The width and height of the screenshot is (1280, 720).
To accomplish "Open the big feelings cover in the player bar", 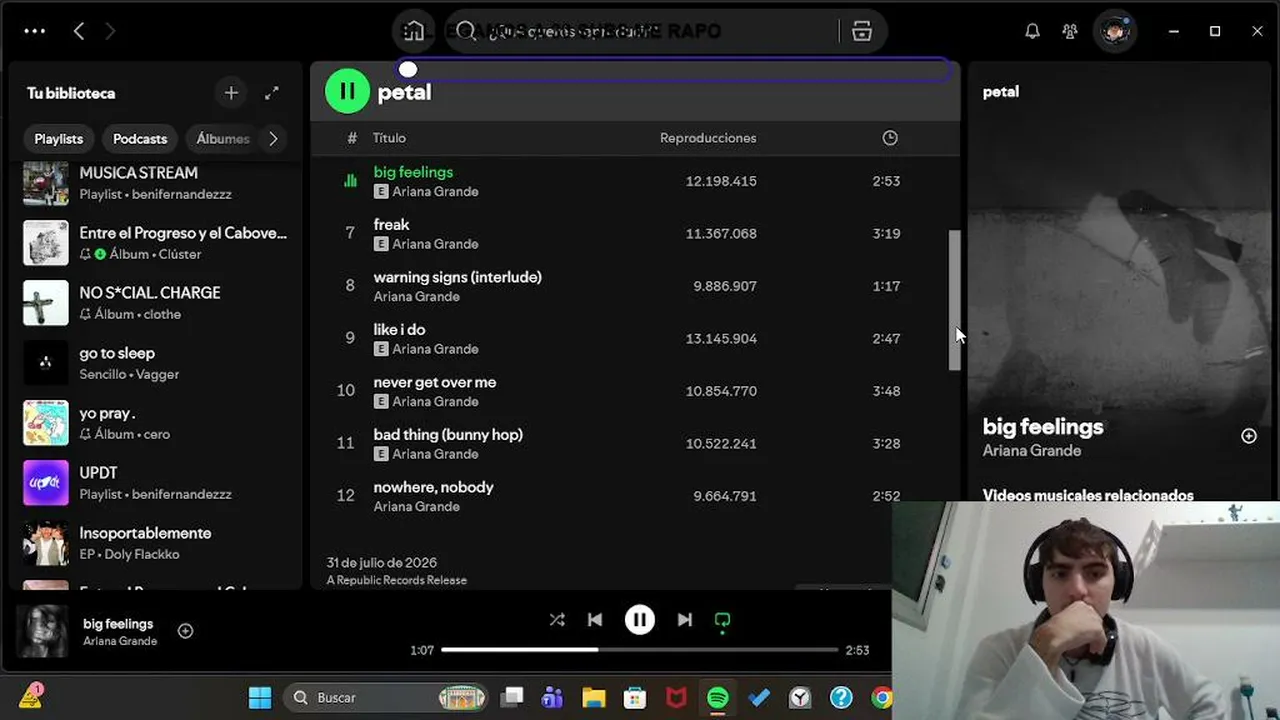I will coord(44,631).
